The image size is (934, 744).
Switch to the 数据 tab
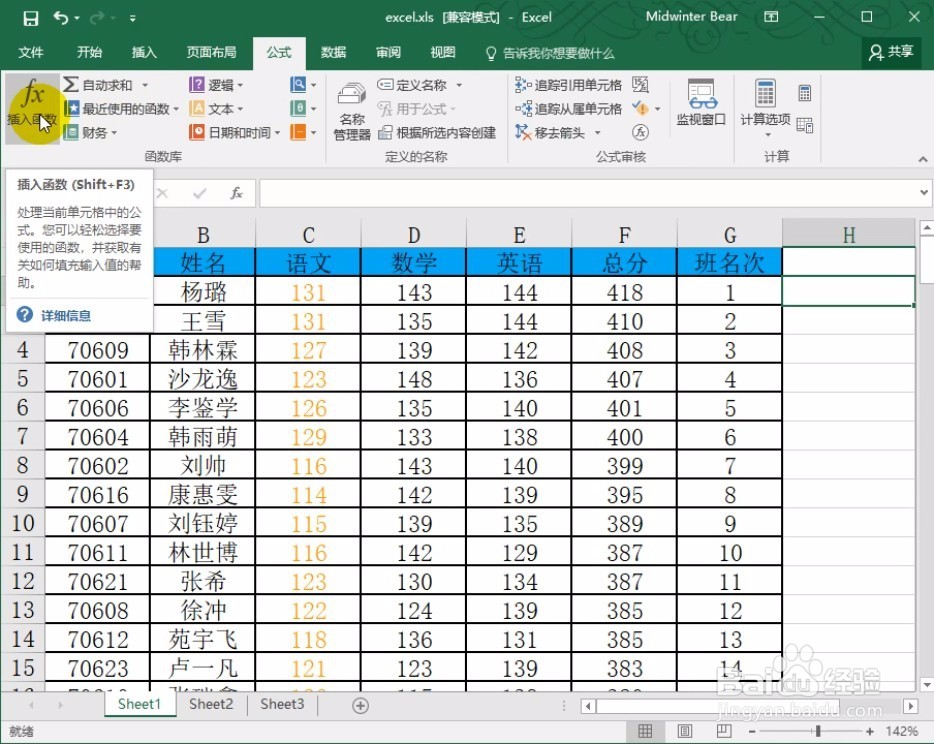click(x=334, y=52)
